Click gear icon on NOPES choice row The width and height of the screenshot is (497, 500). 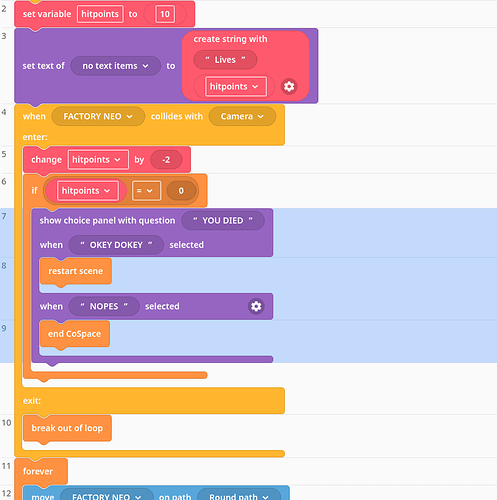pos(256,306)
